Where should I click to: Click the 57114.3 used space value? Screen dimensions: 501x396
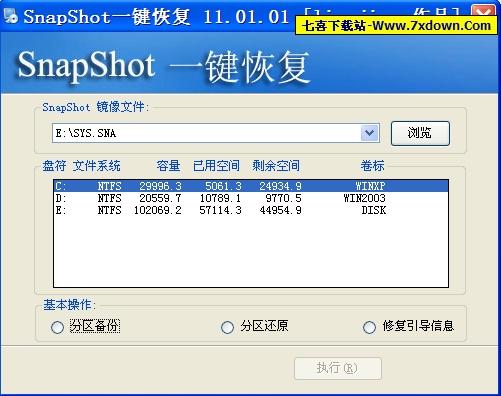[220, 210]
